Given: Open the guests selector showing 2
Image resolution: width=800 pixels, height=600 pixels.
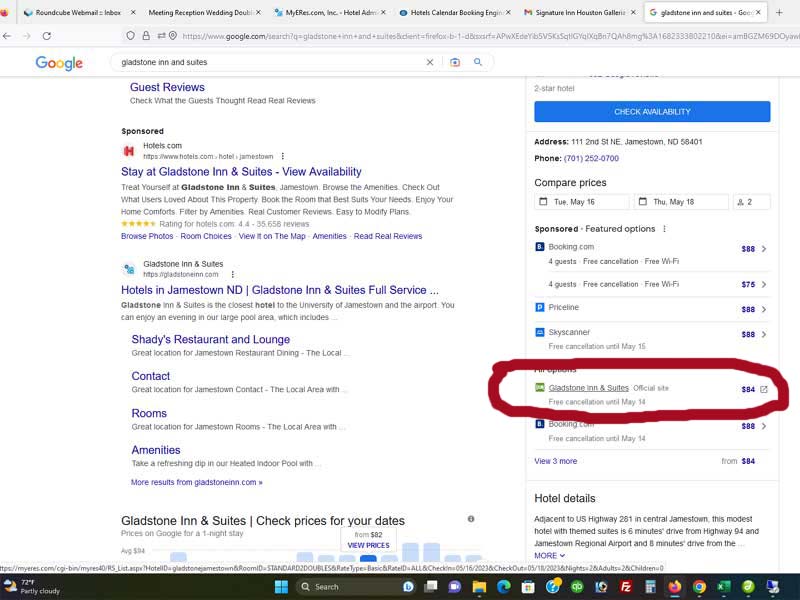Looking at the screenshot, I should tap(751, 202).
